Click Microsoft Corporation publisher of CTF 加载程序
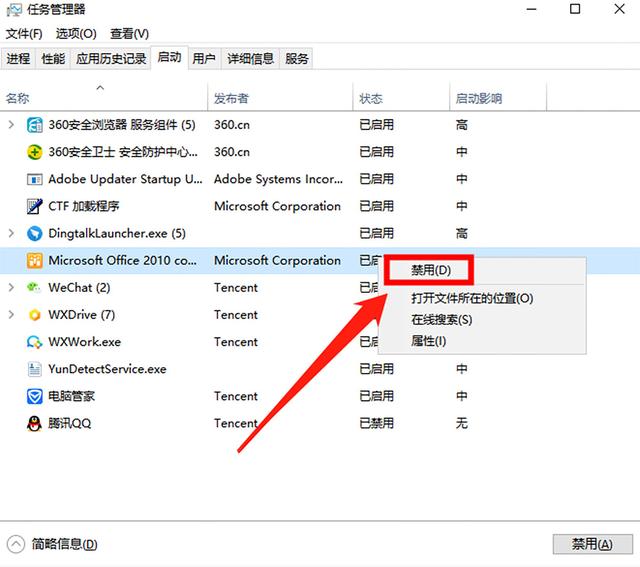 point(278,206)
